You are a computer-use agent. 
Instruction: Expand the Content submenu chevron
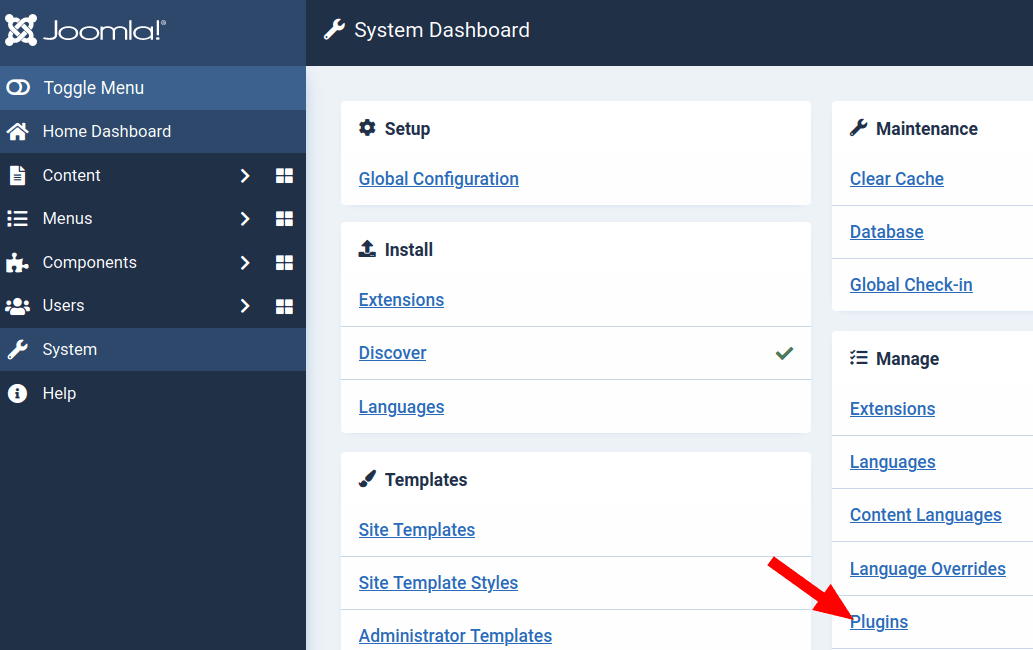(x=245, y=176)
